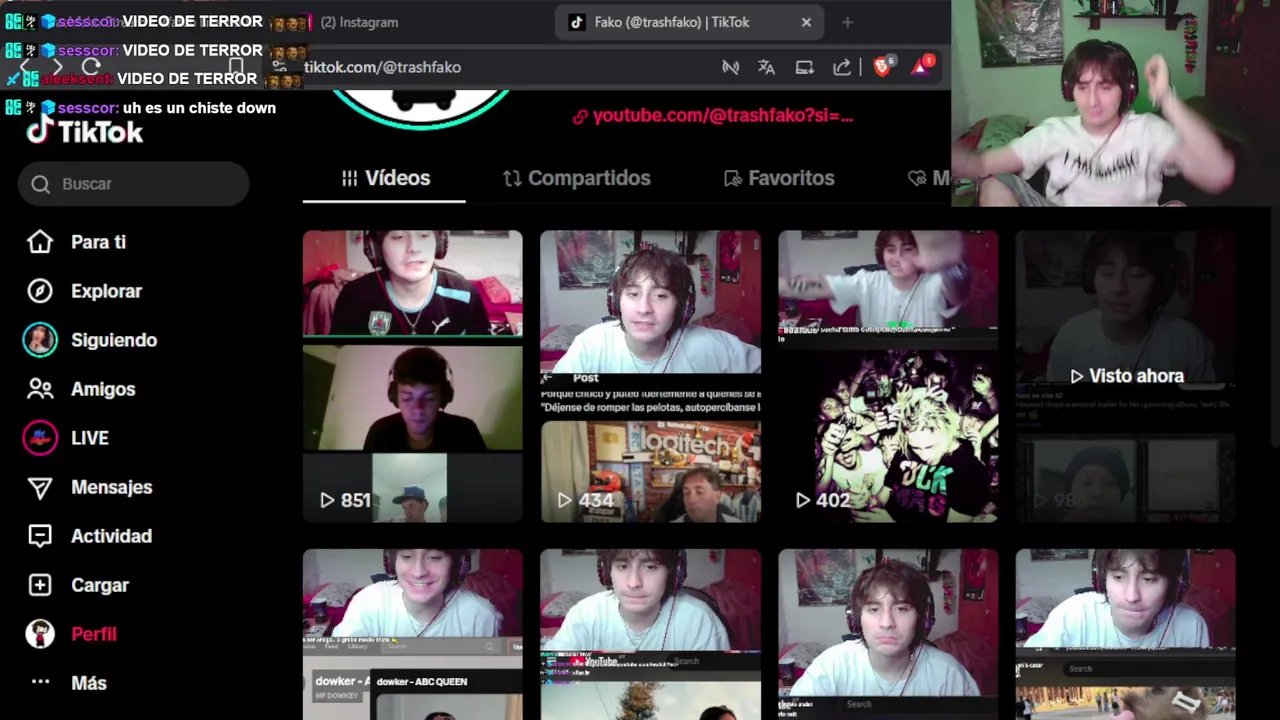
Task: Click the Buscar search field
Action: (134, 184)
